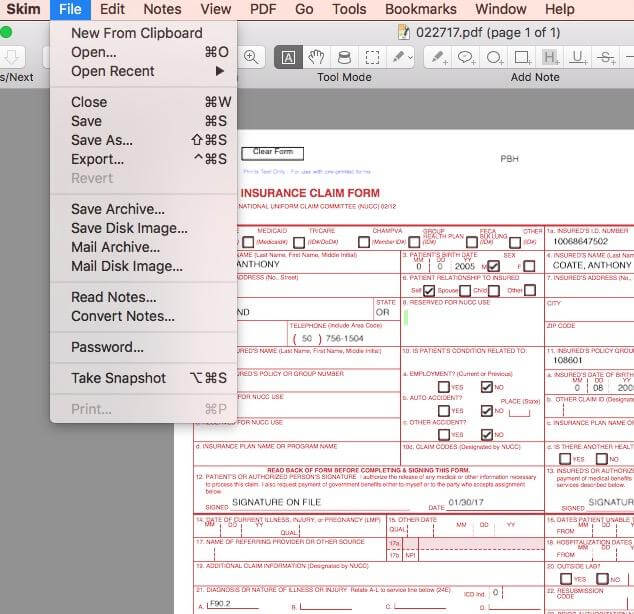Viewport: 634px width, 614px height.
Task: Click the telephone number field 756-1504
Action: [344, 339]
